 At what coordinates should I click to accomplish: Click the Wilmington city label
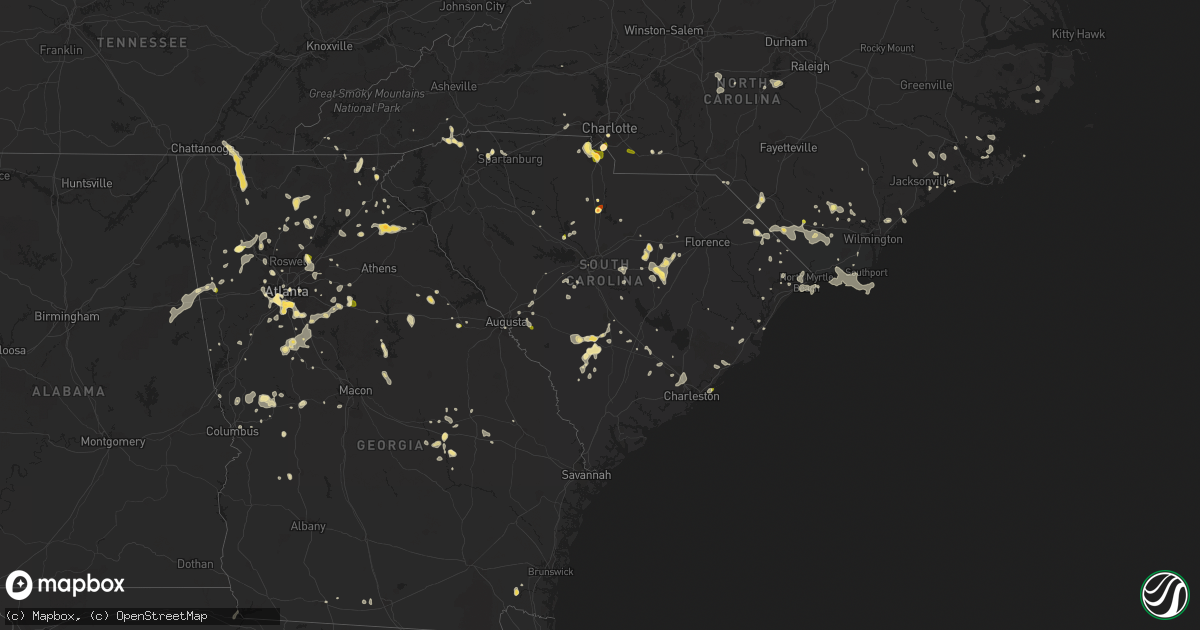872,239
